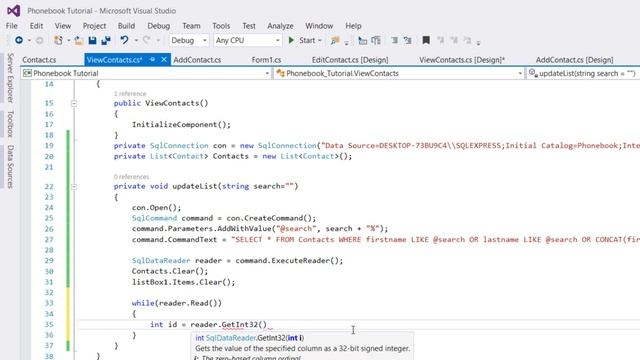This screenshot has width=640, height=360.
Task: Switch to the AddContact.cs tab
Action: 197,60
